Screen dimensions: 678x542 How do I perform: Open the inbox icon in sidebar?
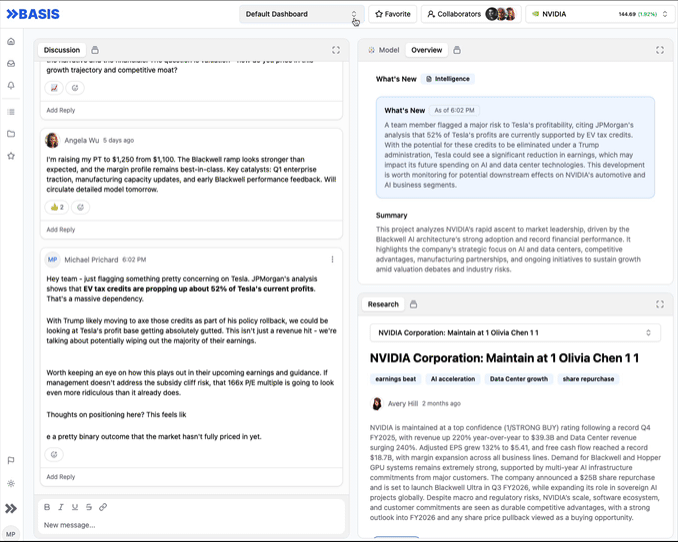point(11,64)
